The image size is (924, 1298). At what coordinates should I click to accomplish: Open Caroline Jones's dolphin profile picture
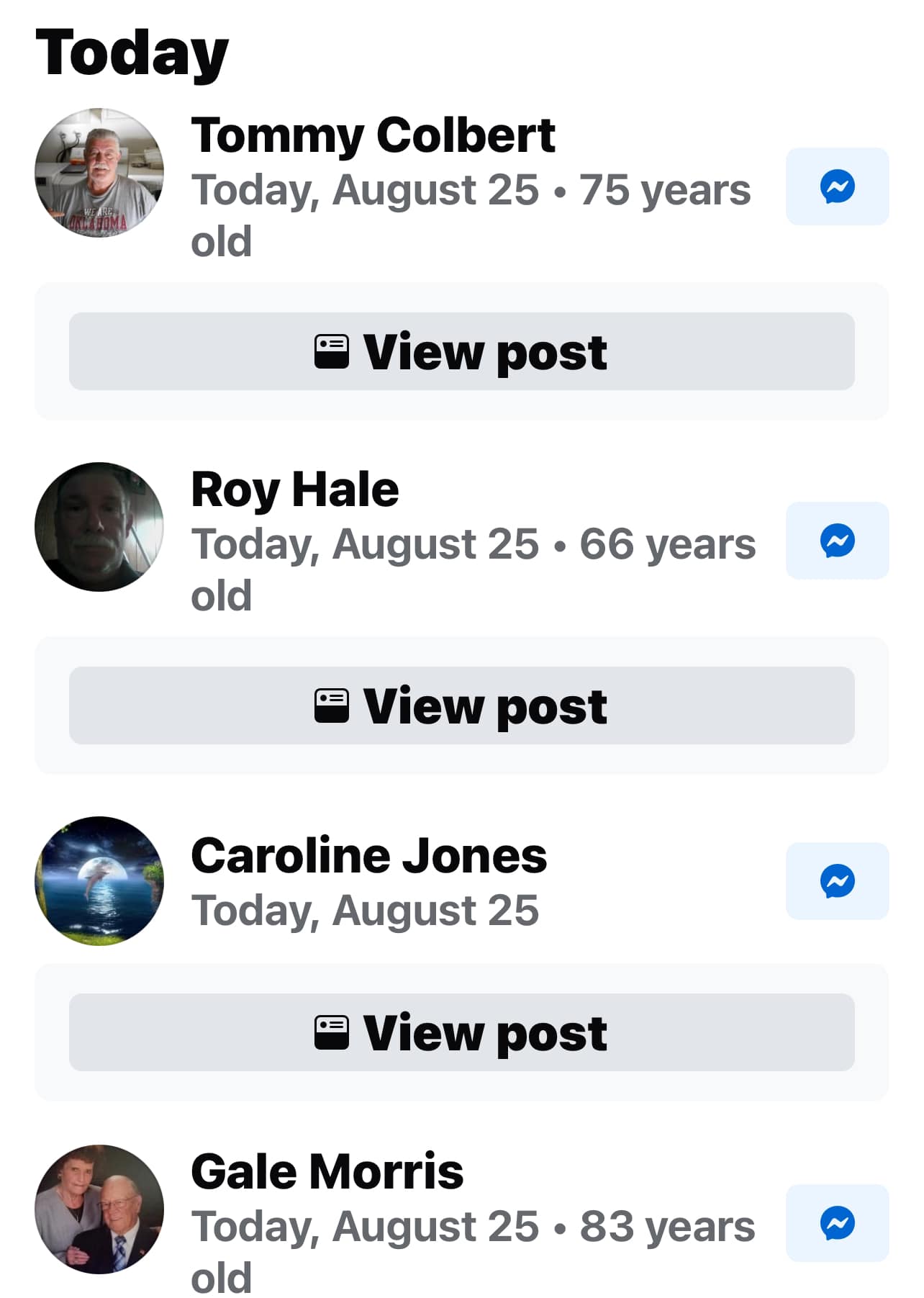pos(99,881)
